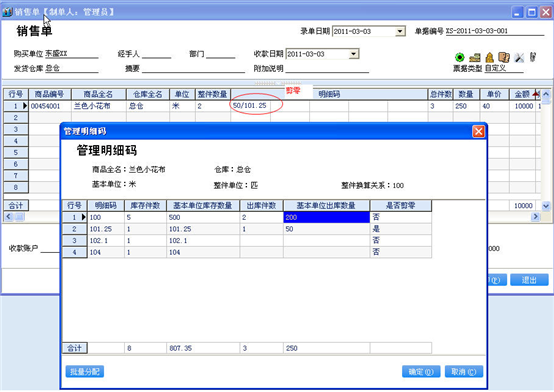Click the 商品编号 cell 00454001
The width and height of the screenshot is (554, 392).
(50, 106)
